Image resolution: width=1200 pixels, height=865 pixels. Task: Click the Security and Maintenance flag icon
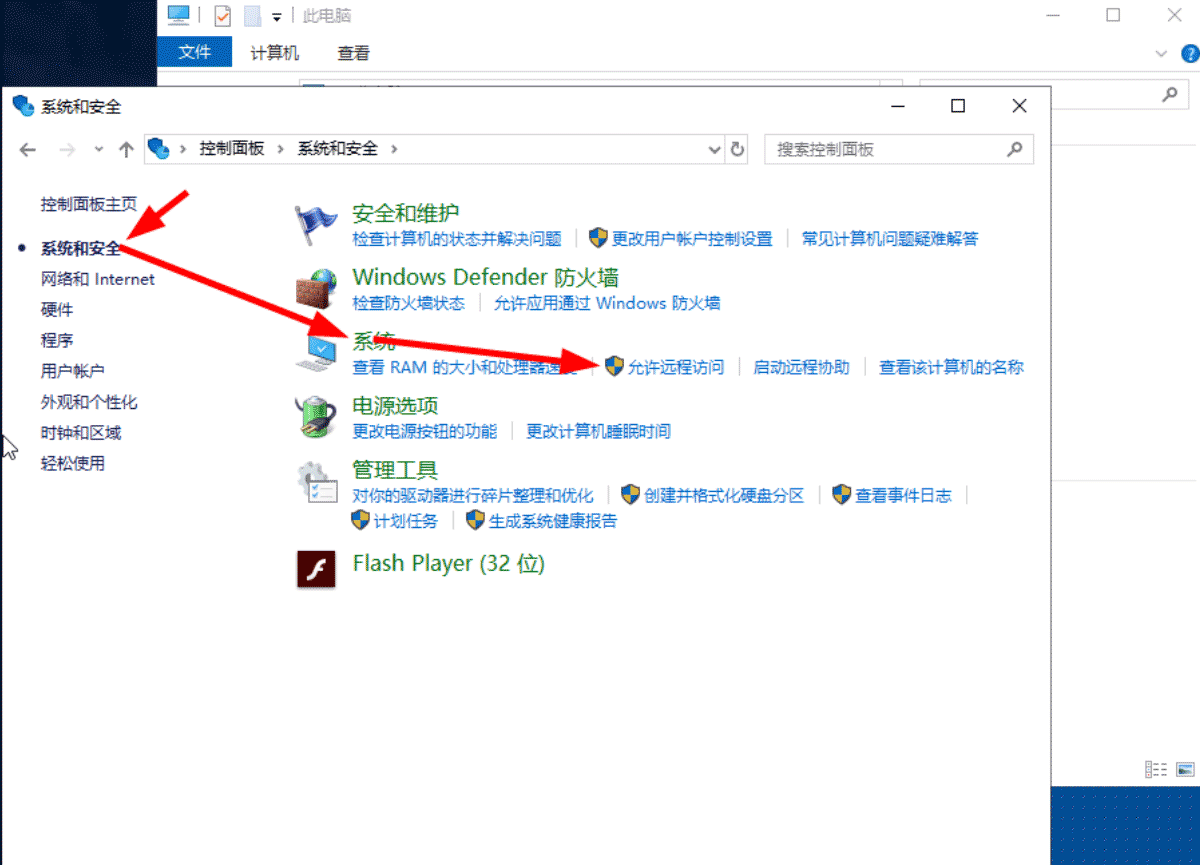click(x=316, y=224)
